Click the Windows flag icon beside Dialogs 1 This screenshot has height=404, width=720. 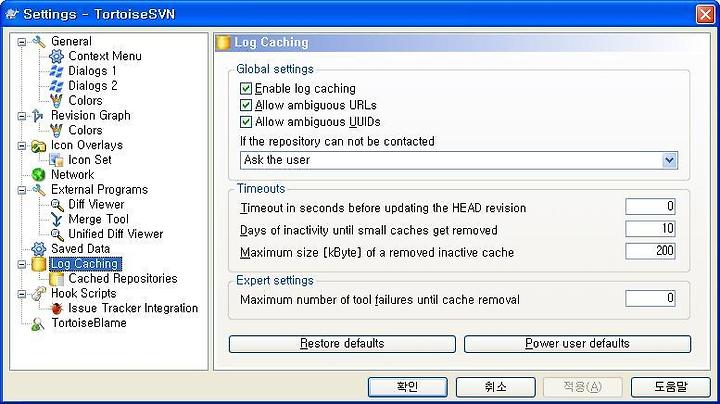point(56,71)
